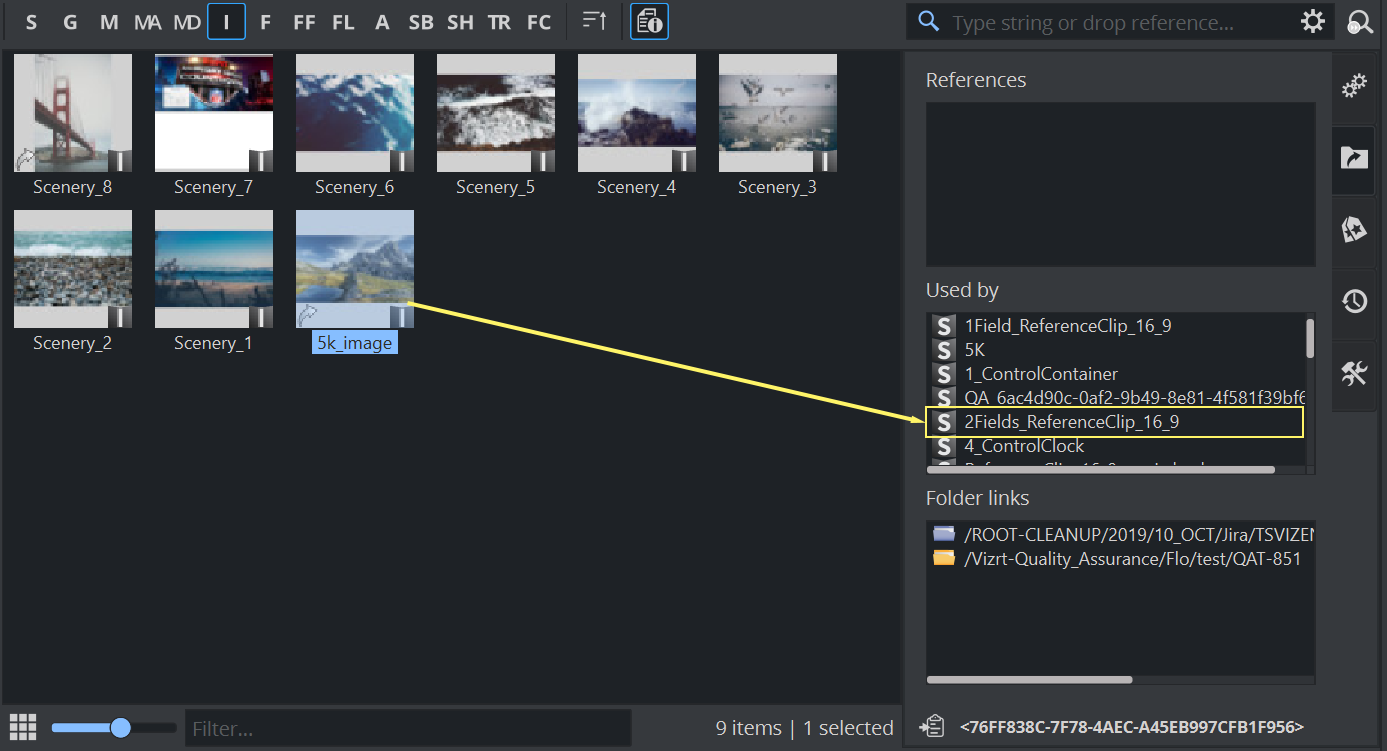Toggle the I image type filter

(226, 21)
